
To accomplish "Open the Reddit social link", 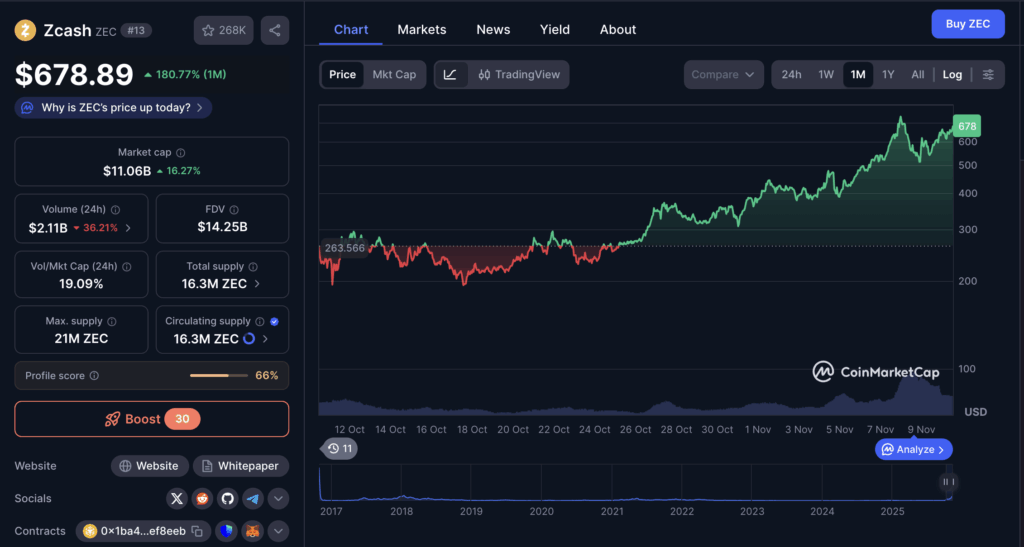I will (x=202, y=499).
